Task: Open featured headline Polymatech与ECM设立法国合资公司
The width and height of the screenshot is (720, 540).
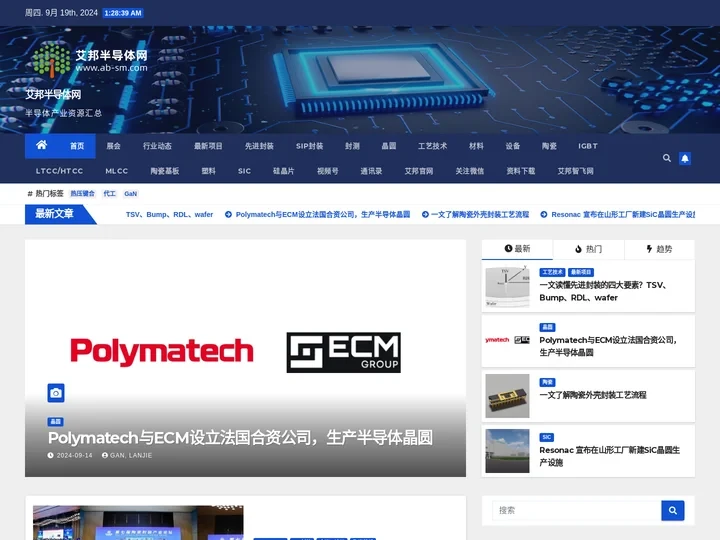Action: click(240, 438)
